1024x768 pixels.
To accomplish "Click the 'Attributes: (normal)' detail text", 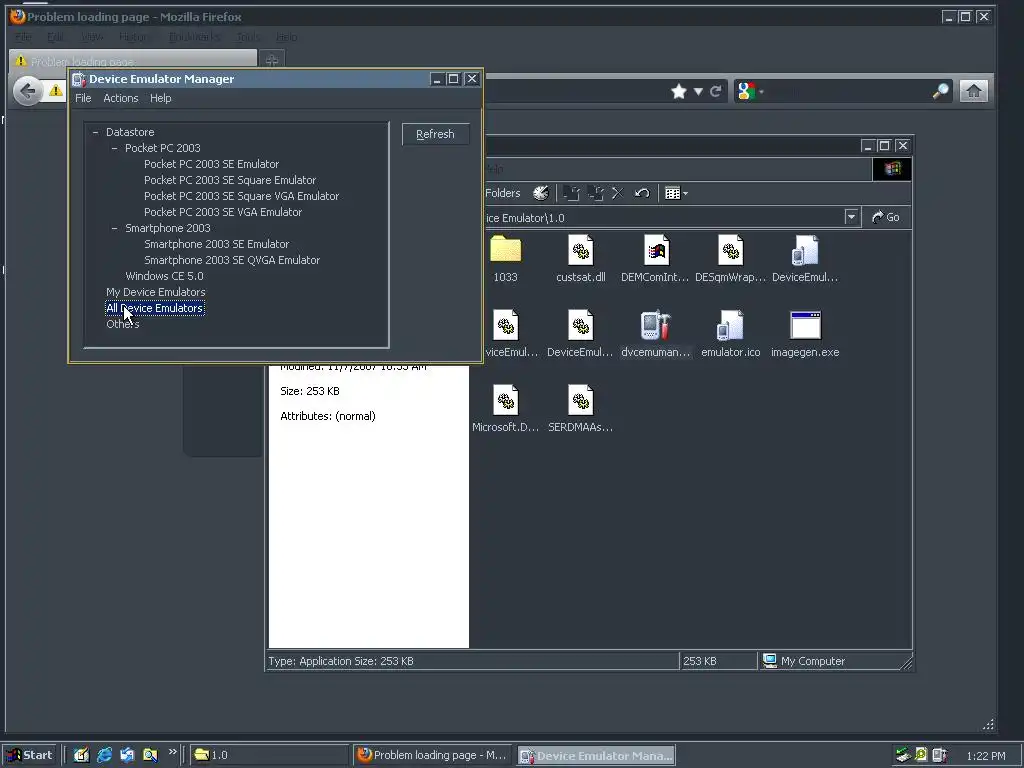I will click(x=328, y=416).
